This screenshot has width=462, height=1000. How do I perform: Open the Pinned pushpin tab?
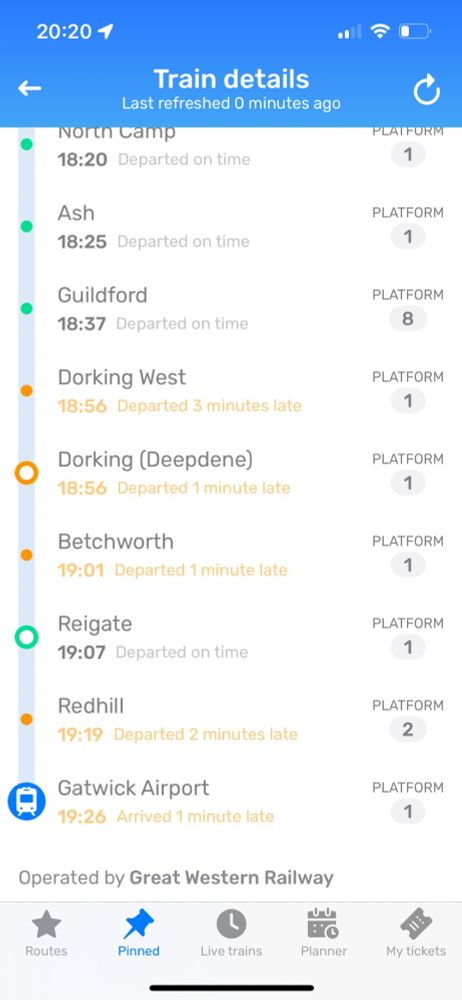(138, 934)
